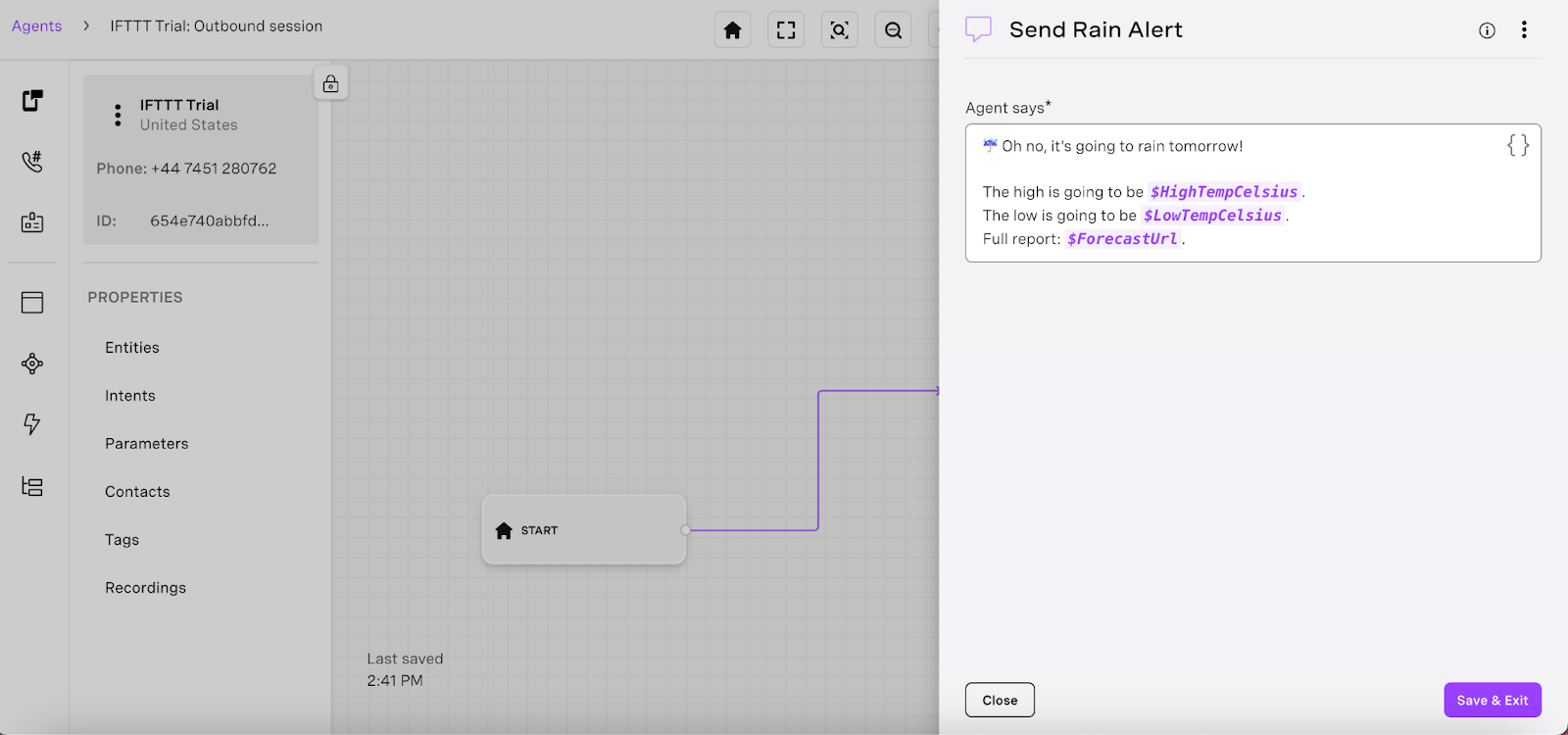The height and width of the screenshot is (735, 1568).
Task: Click the speech bubble icon beside Send Rain Alert
Action: (978, 29)
